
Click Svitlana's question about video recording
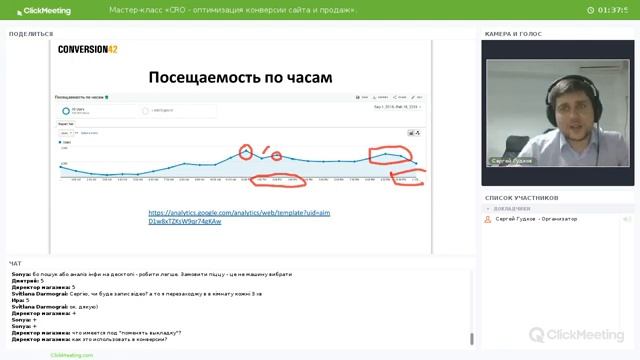(x=137, y=294)
